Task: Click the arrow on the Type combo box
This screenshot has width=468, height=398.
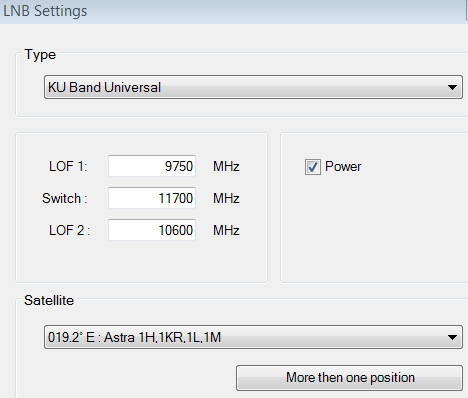Action: [452, 87]
